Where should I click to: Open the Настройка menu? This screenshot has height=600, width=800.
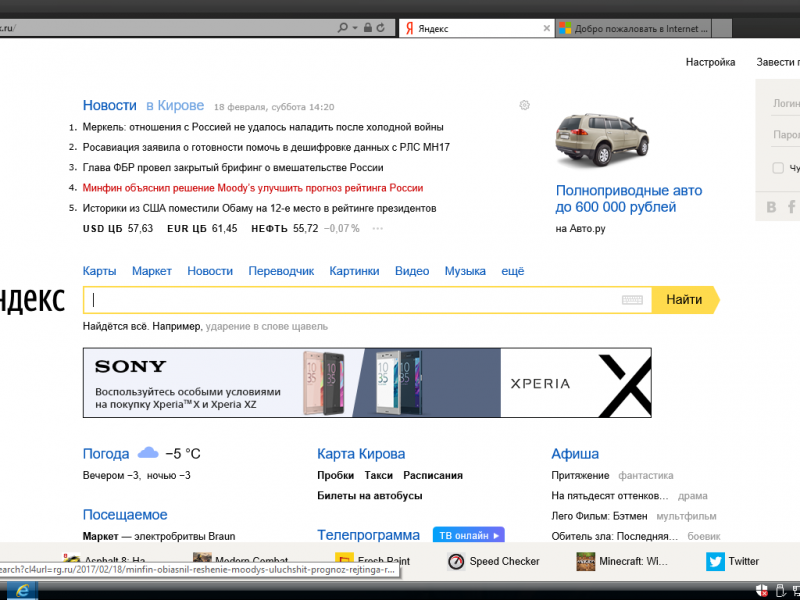(x=710, y=62)
